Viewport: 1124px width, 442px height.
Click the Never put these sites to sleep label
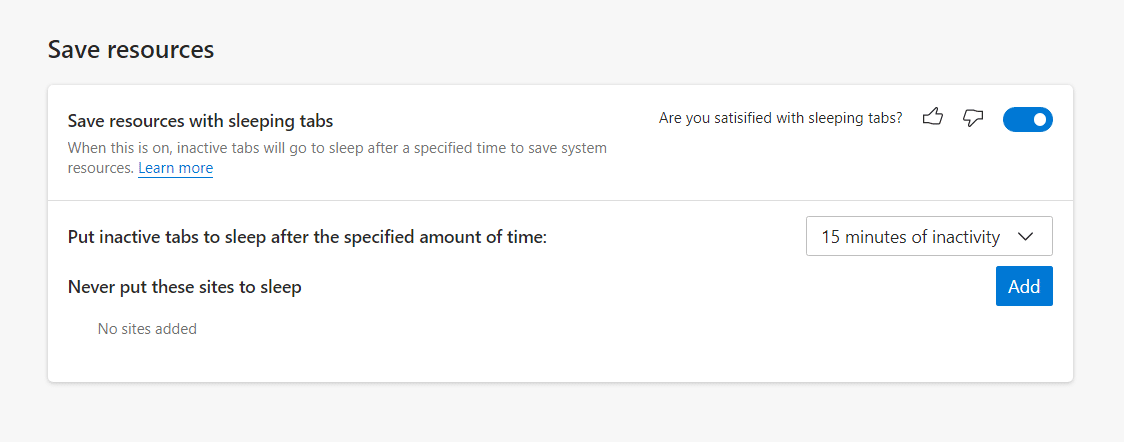point(185,287)
